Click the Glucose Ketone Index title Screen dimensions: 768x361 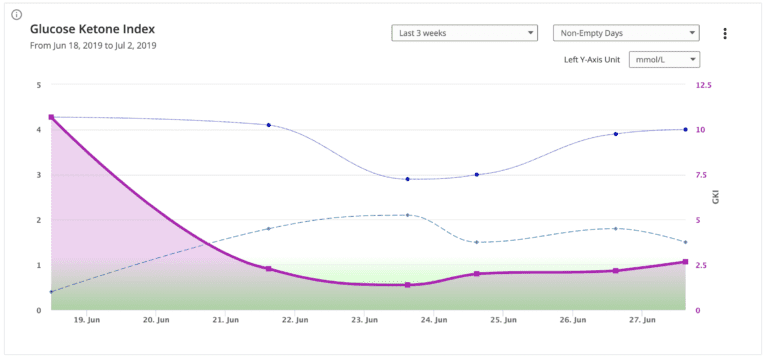click(93, 29)
